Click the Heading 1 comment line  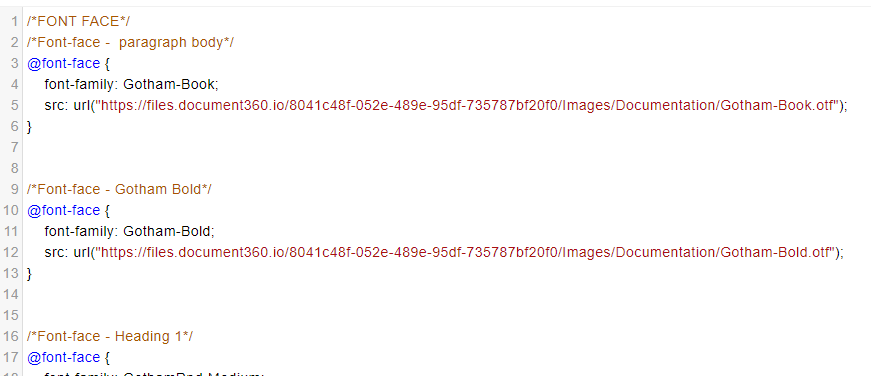click(109, 336)
